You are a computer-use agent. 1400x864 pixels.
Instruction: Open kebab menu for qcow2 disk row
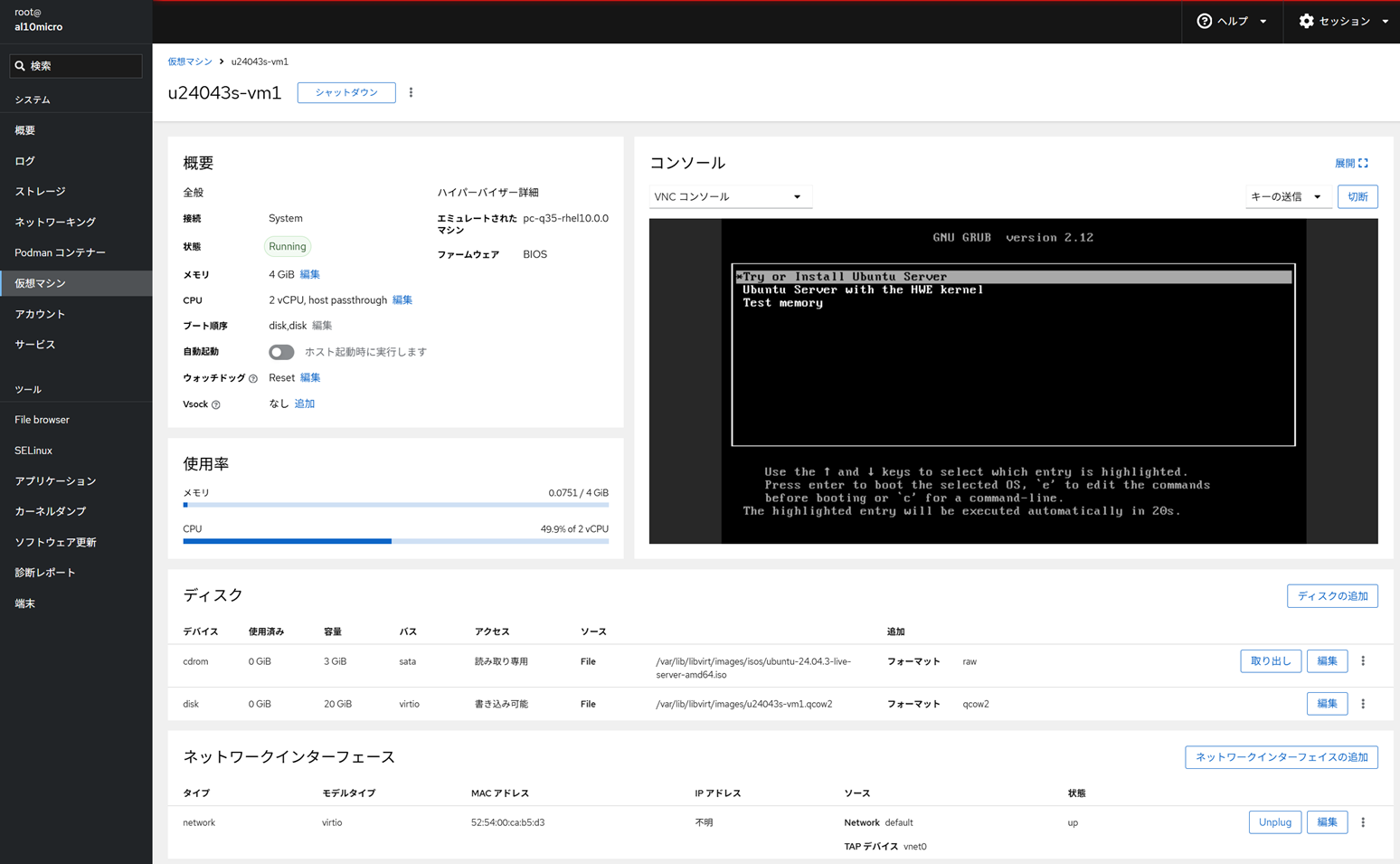(1363, 704)
